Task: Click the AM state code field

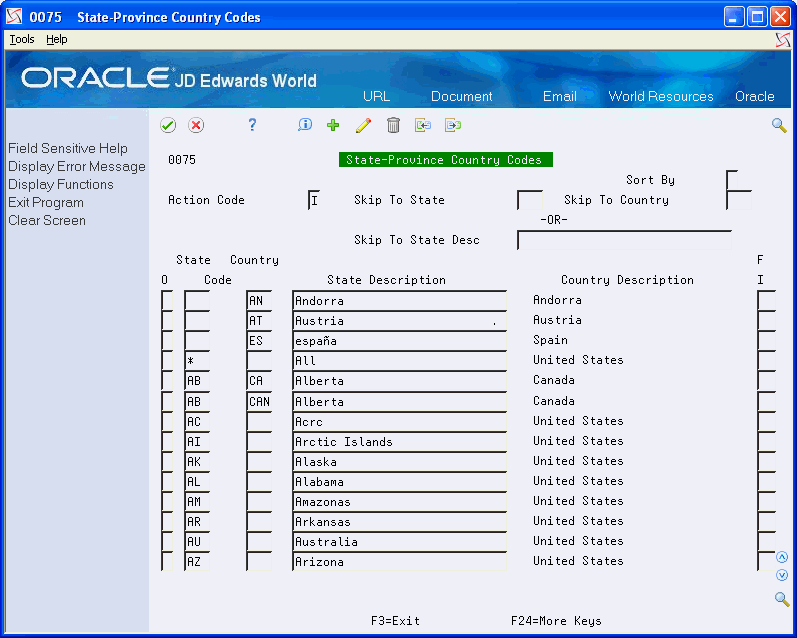Action: coord(197,501)
